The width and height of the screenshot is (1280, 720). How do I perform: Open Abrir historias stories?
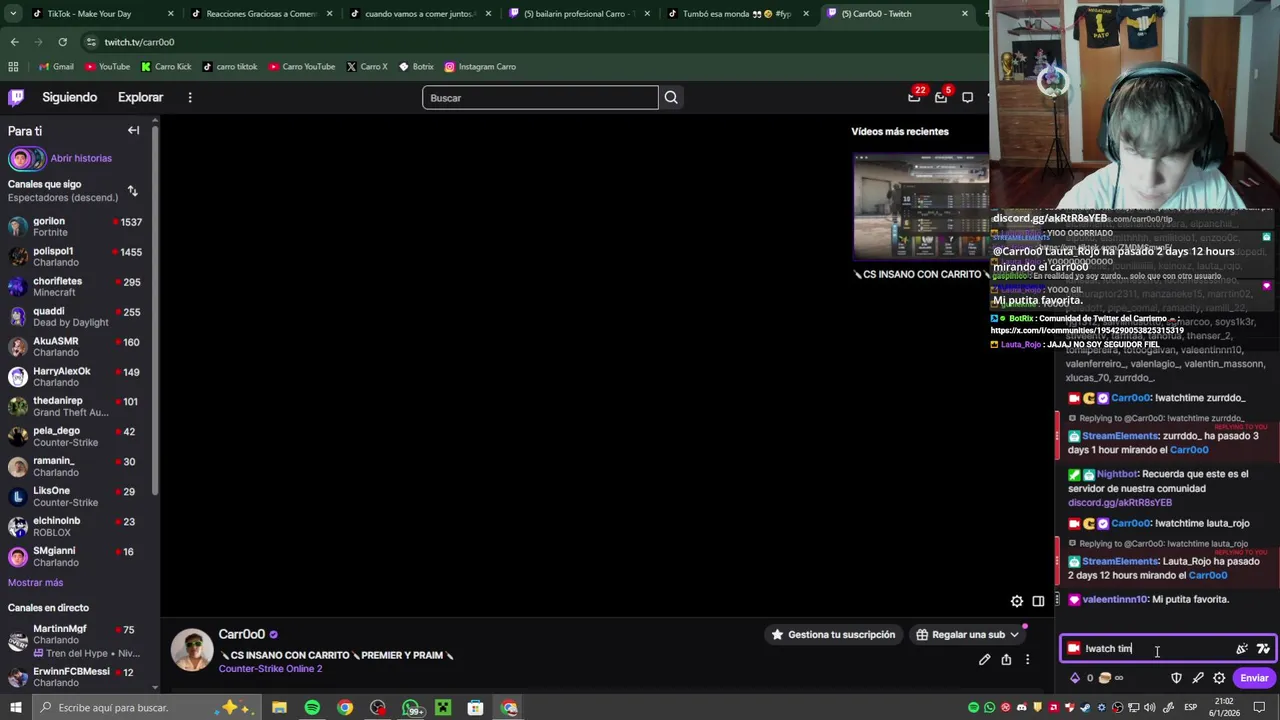[81, 158]
